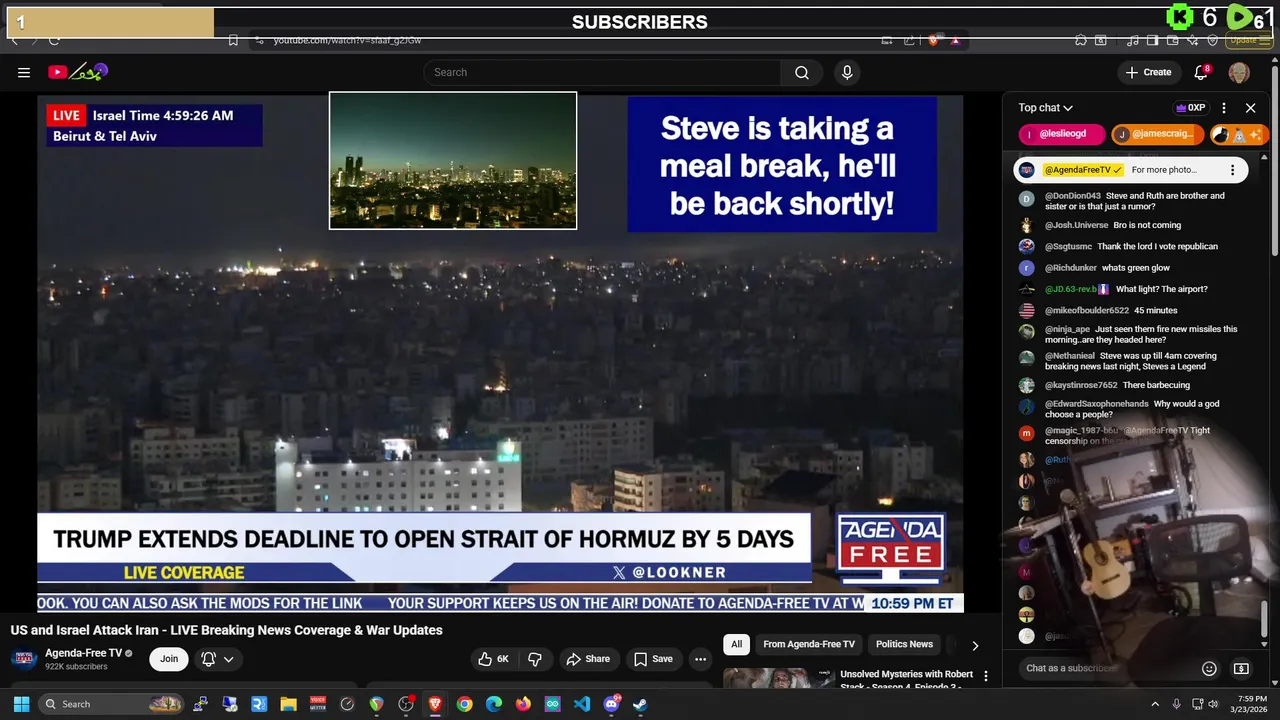Open the 0XP crown badge

[1190, 108]
